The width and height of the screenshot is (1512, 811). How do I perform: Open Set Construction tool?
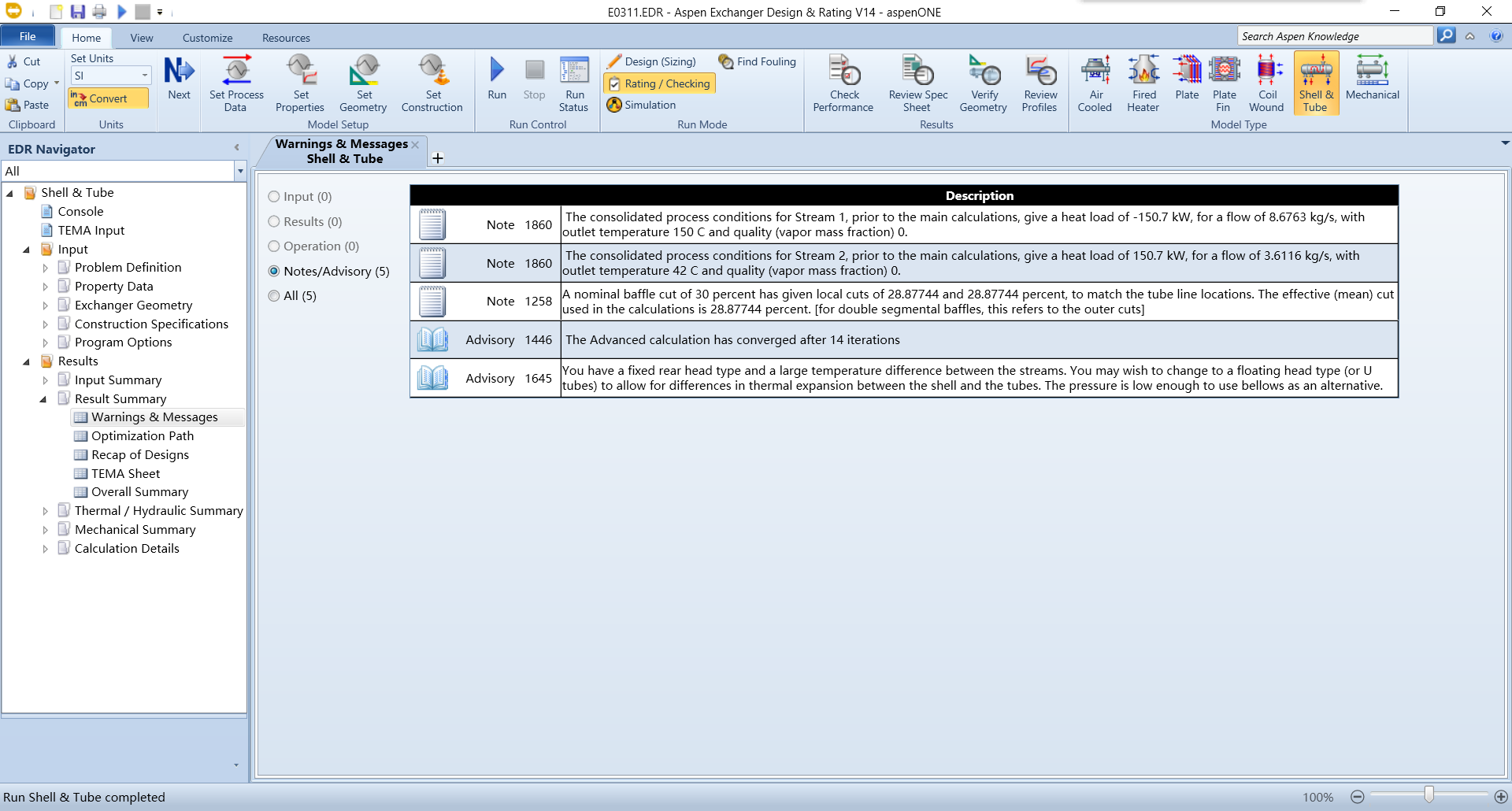click(x=432, y=83)
